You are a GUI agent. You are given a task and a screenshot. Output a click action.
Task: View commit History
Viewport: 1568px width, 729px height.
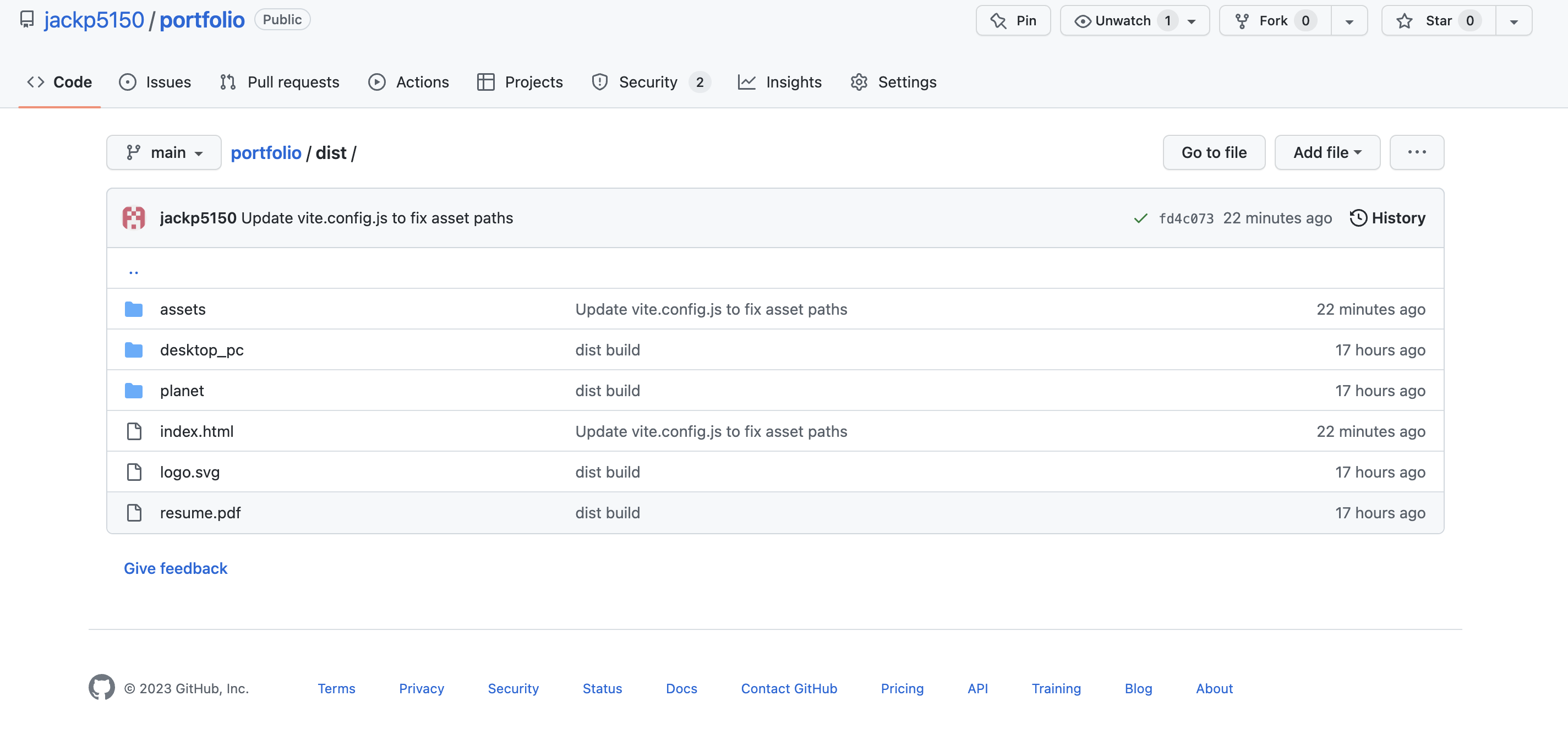tap(1387, 218)
